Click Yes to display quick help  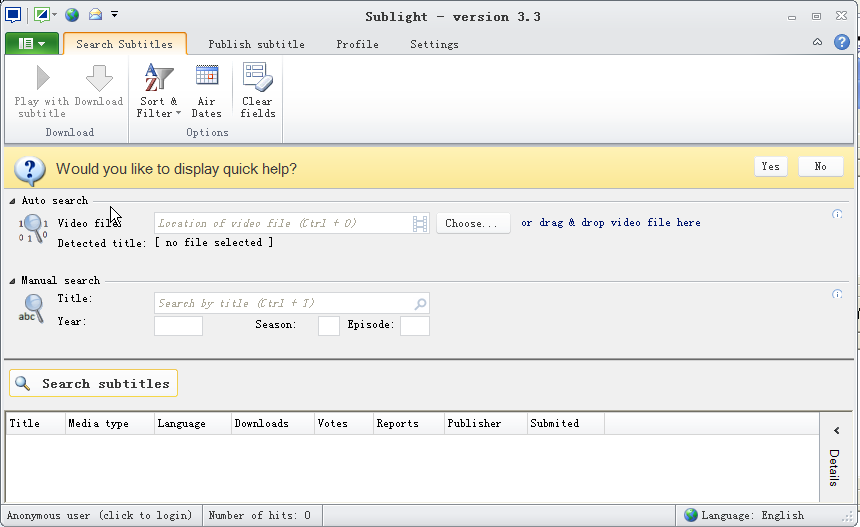[x=771, y=167]
